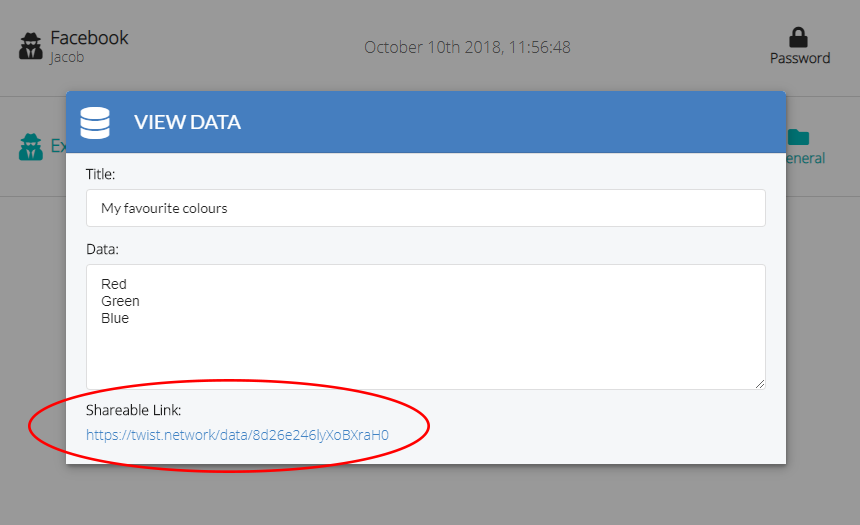Click the database icon in View Data header
Screen dimensions: 860x525
pos(95,123)
